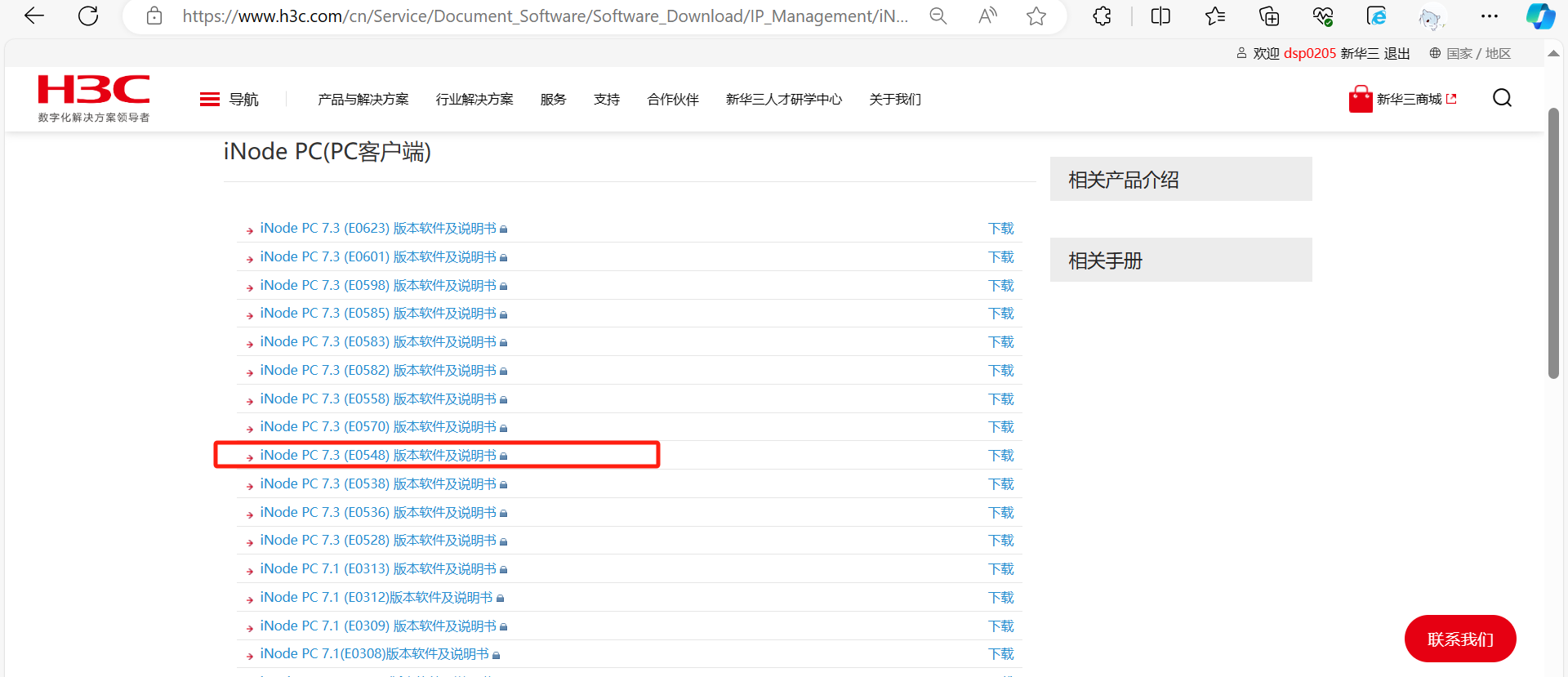Image resolution: width=1568 pixels, height=677 pixels.
Task: Click the 联系我们 contact button
Action: point(1460,639)
